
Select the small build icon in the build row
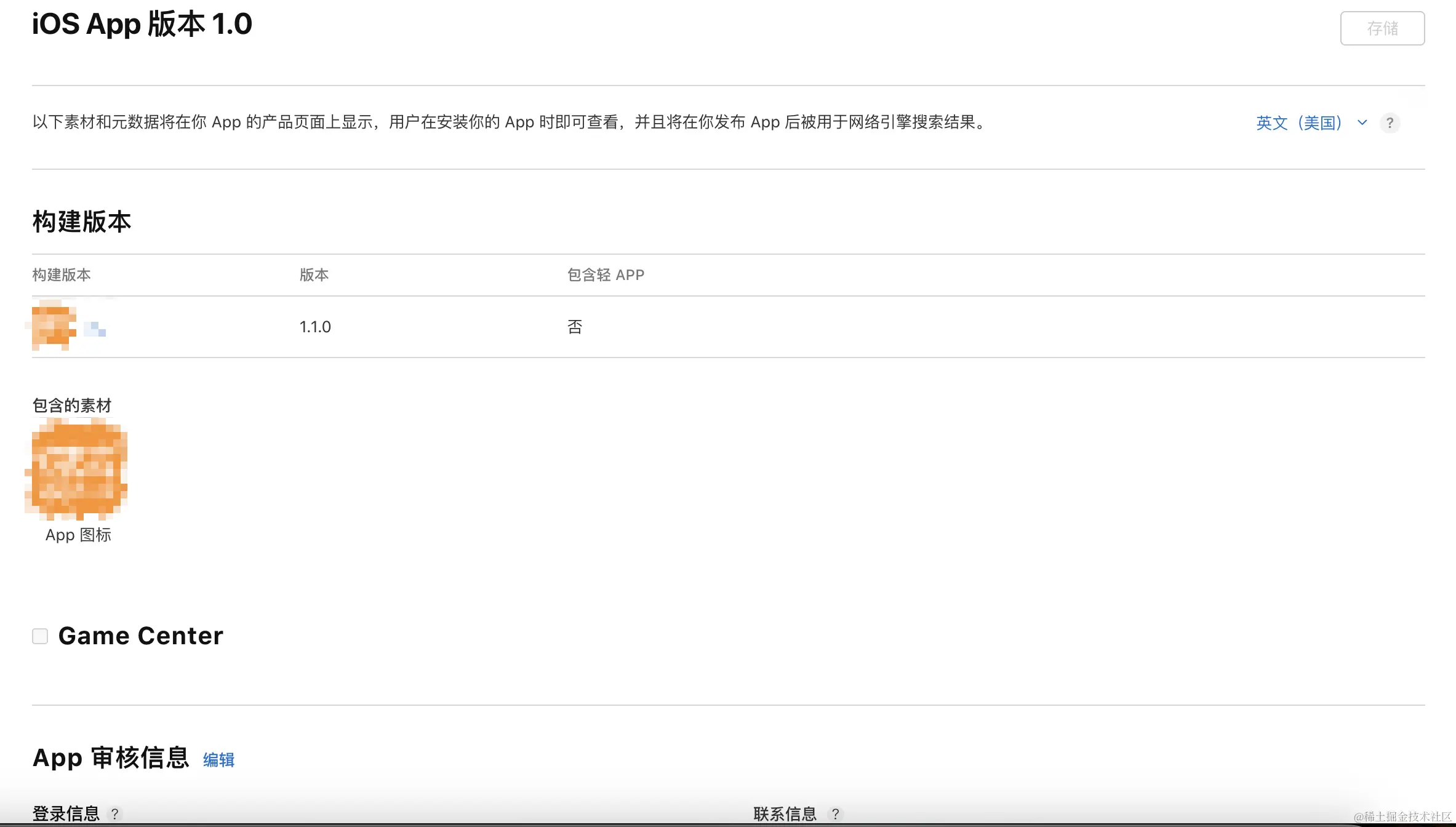pos(54,325)
